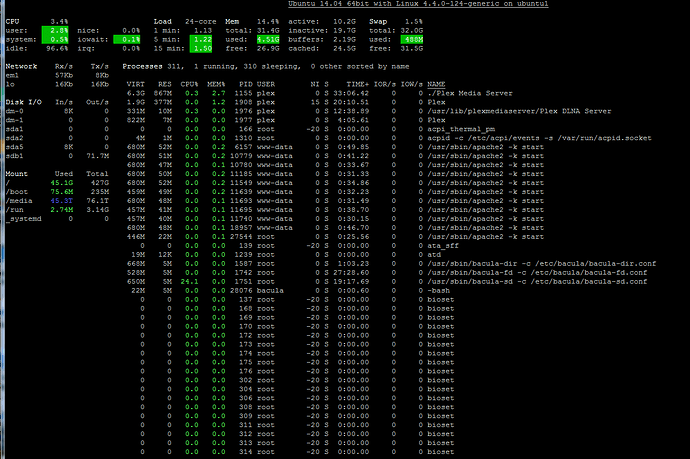This screenshot has width=690, height=459.
Task: Click the 1 min load value 1.13
Action: [x=203, y=31]
